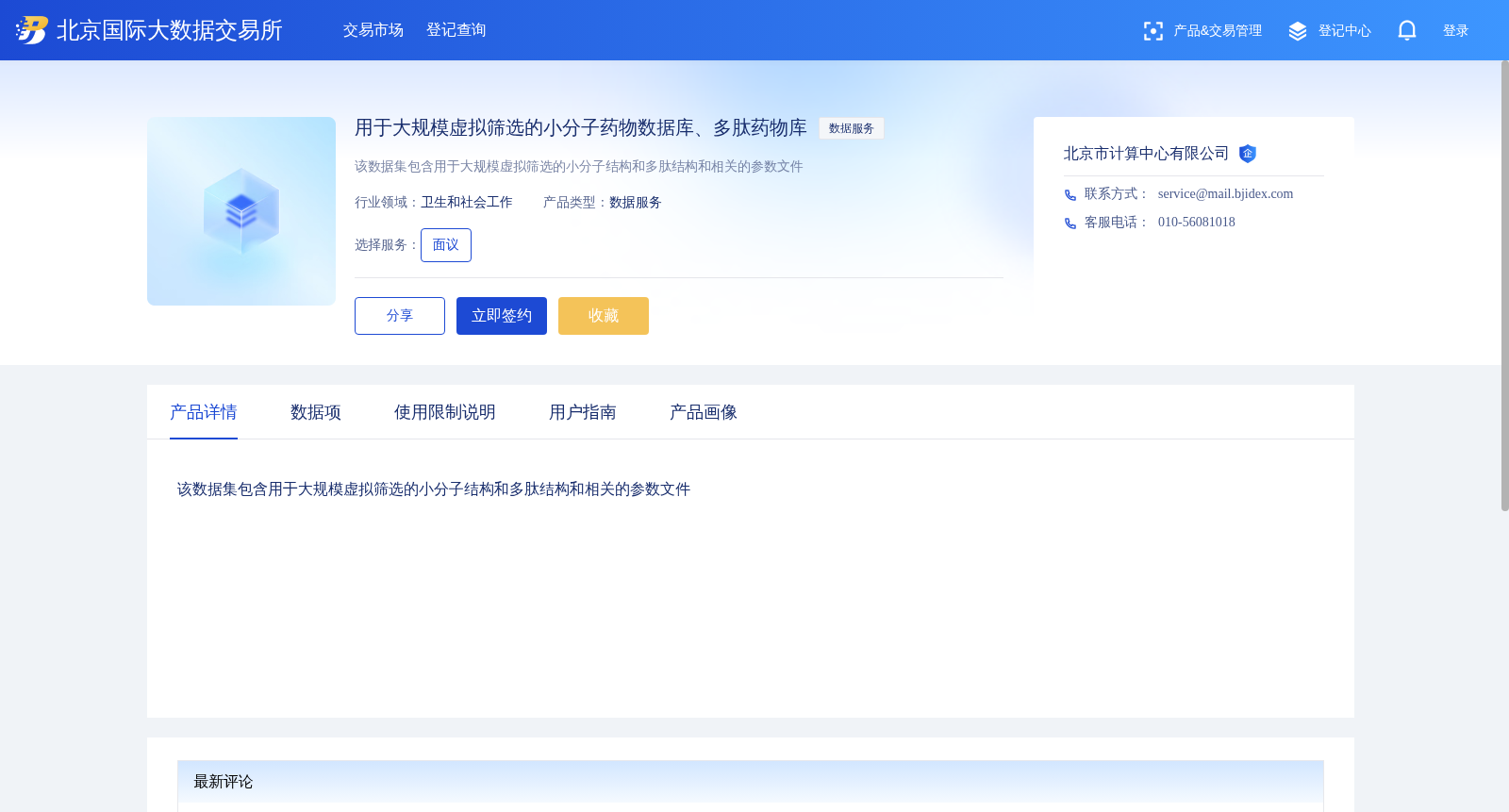This screenshot has width=1509, height=812.
Task: Click the phone number 010-56081018
Action: click(x=1196, y=223)
